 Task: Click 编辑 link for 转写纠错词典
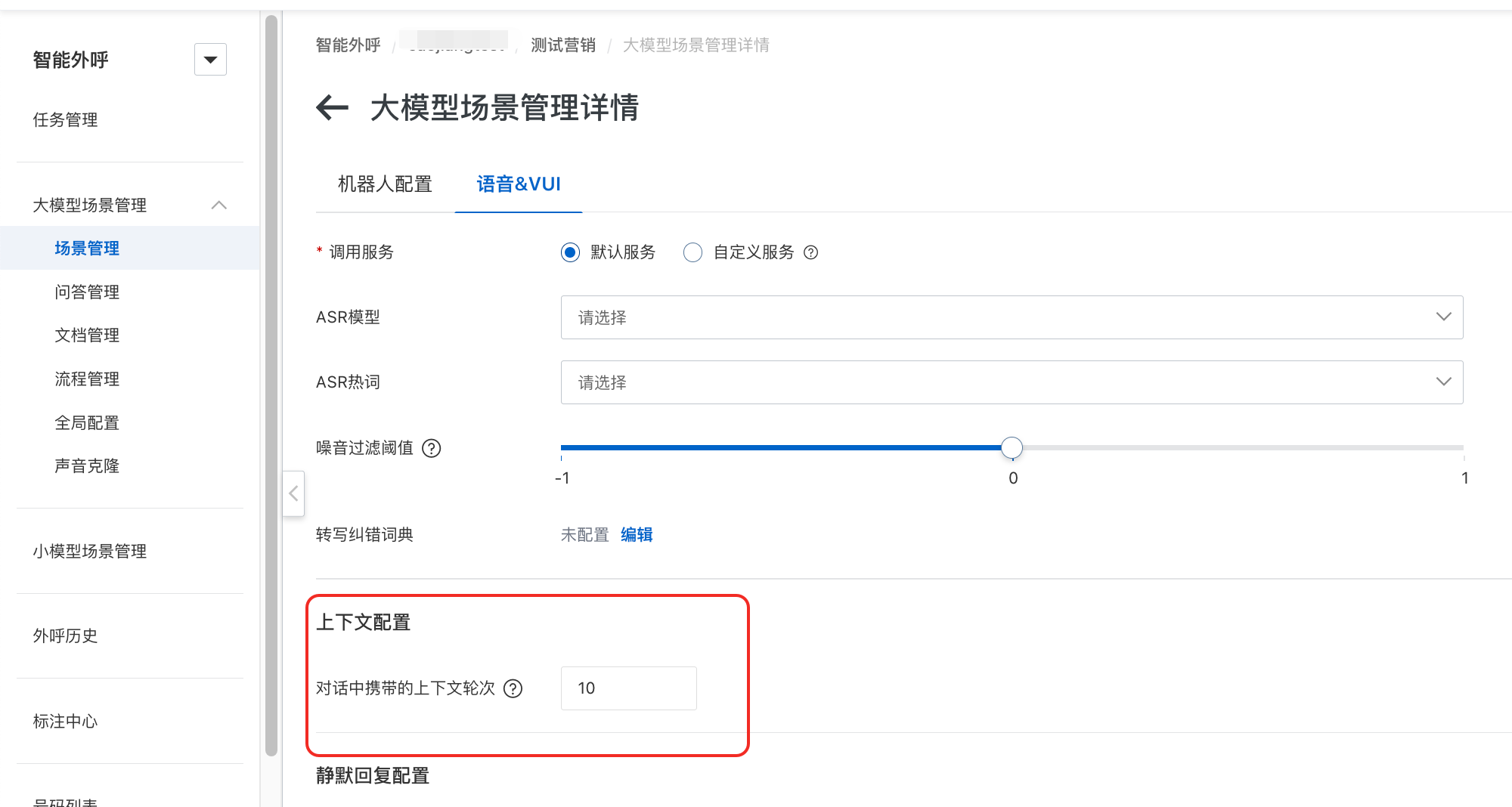click(637, 535)
